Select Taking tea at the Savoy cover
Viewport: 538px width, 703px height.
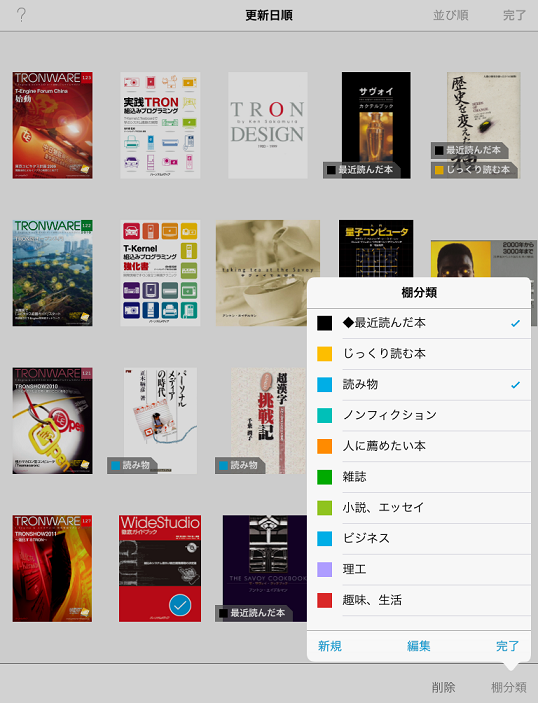tap(268, 273)
